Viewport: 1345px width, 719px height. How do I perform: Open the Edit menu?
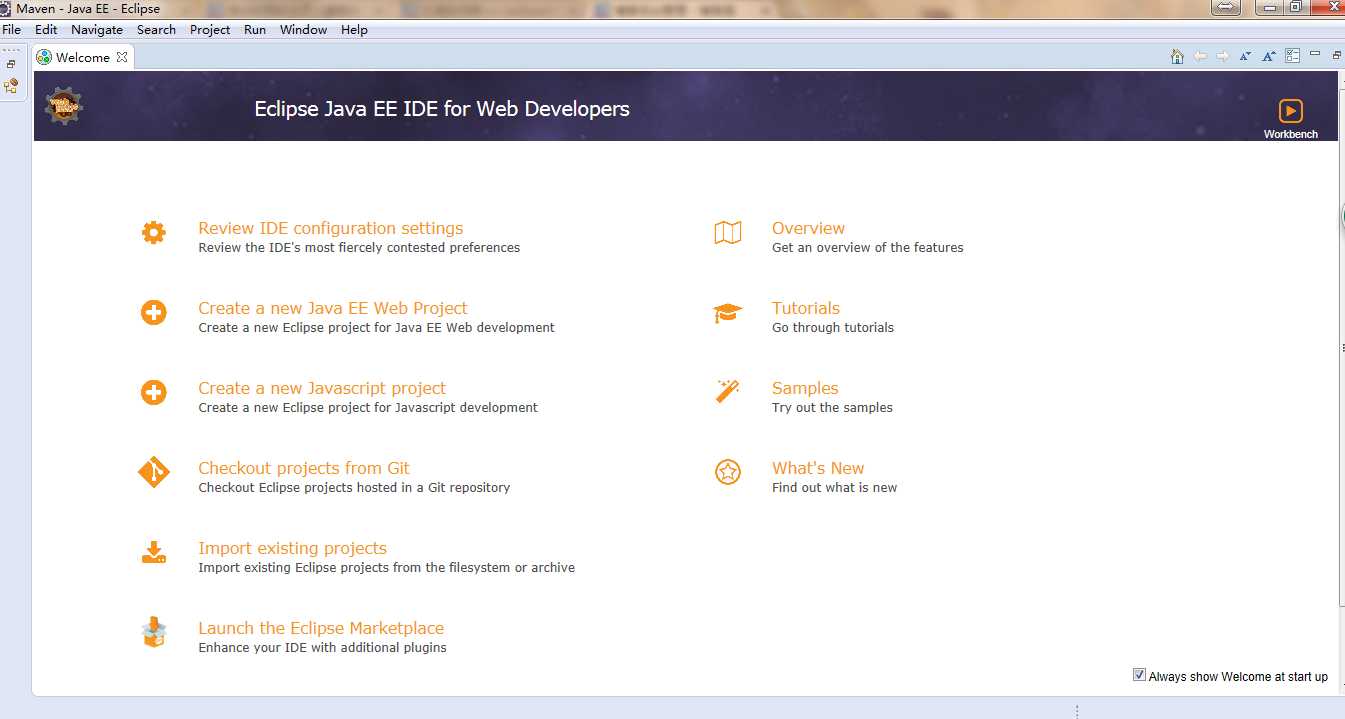coord(46,30)
